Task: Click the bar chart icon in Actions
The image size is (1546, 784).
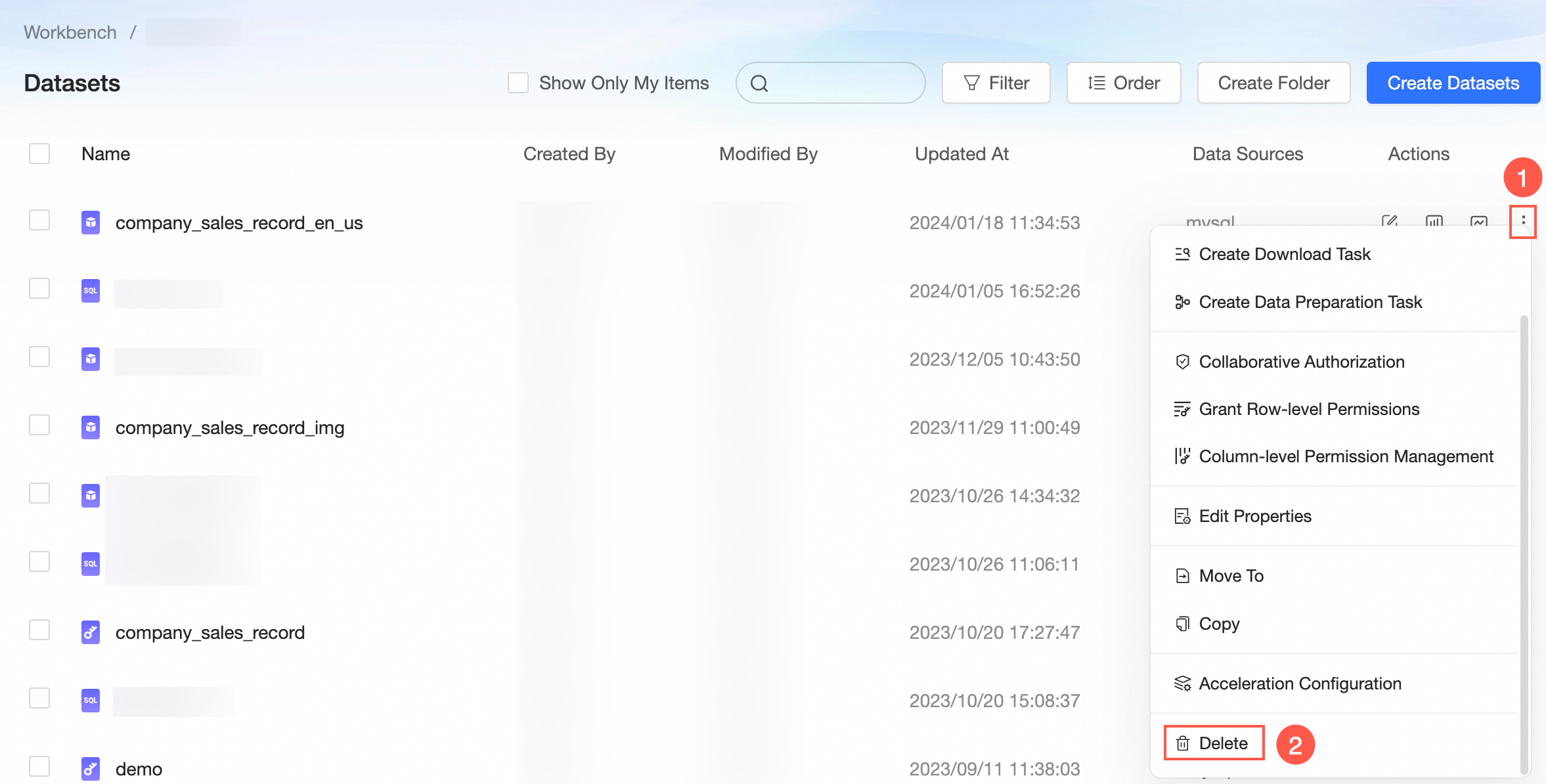Action: [x=1434, y=221]
